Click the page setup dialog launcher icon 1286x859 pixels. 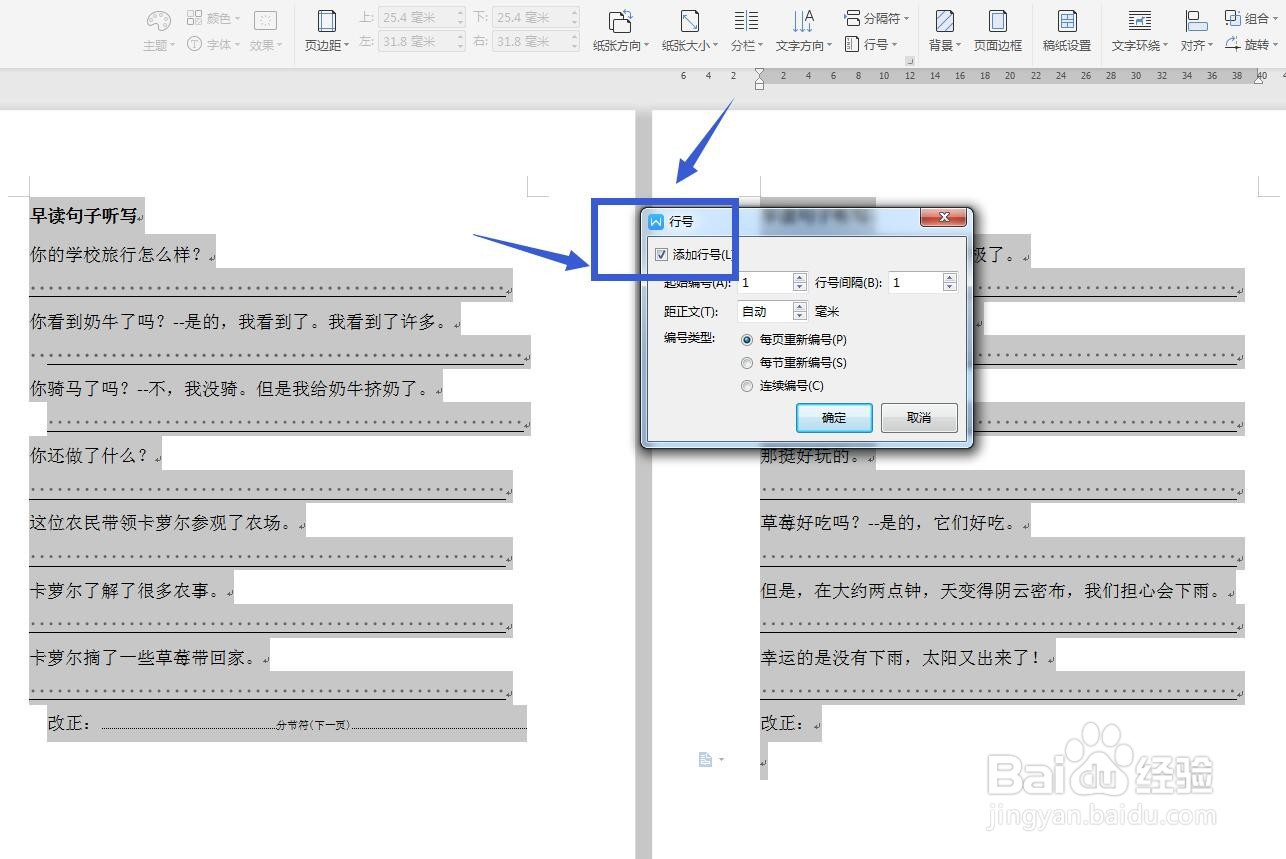click(910, 62)
